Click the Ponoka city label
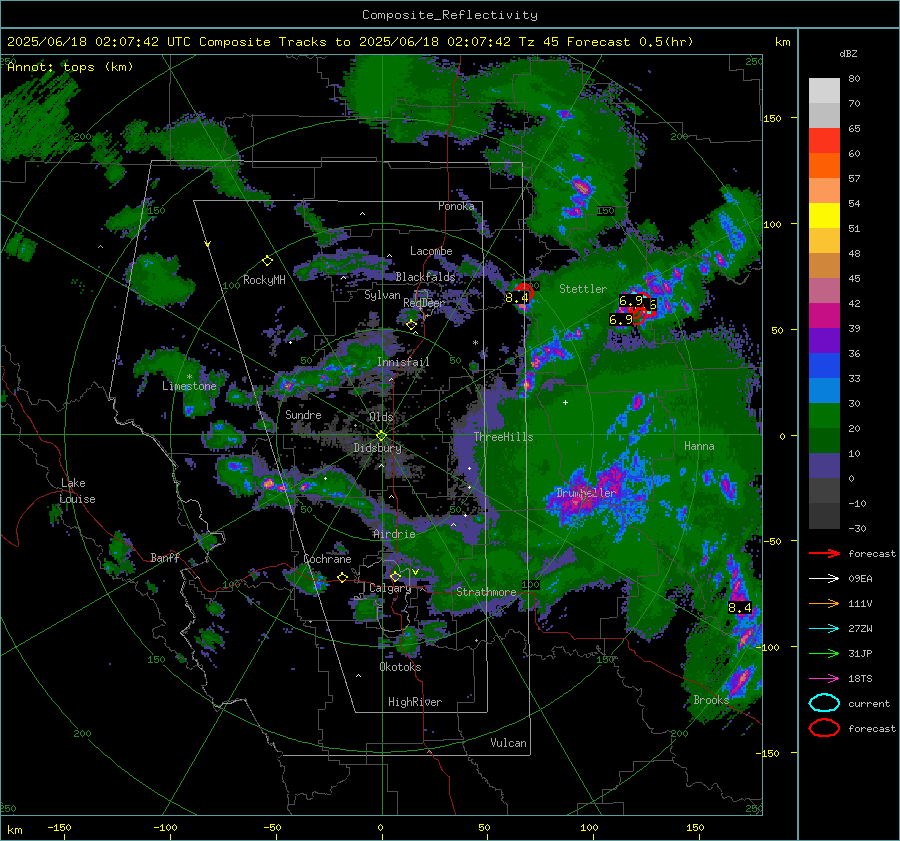 (x=456, y=206)
